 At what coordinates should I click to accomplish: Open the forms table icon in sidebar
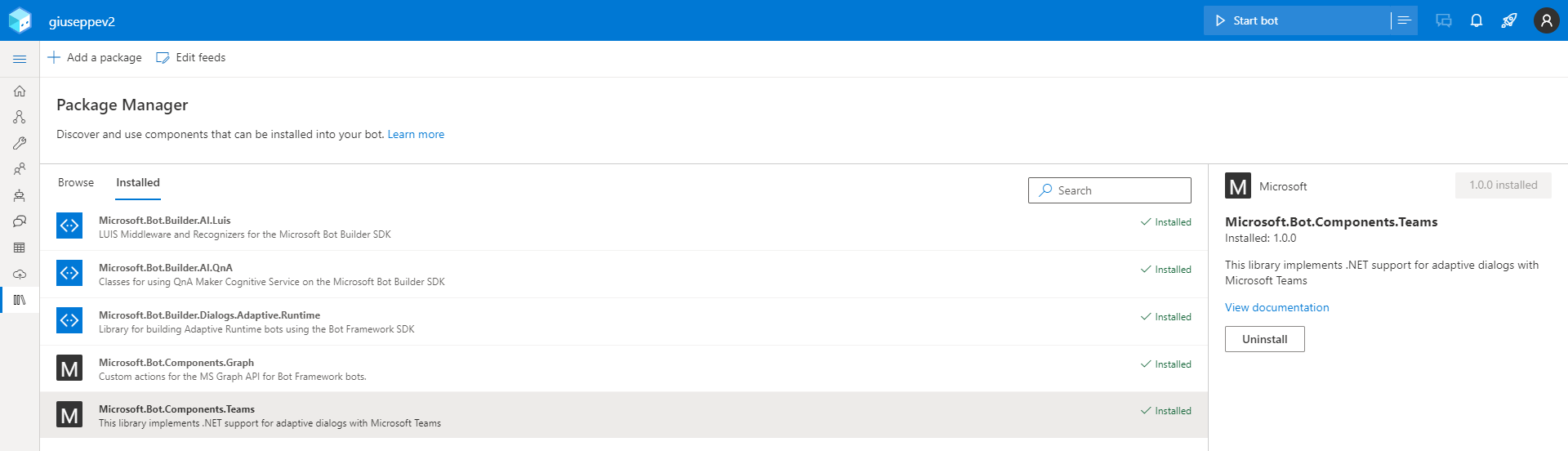click(20, 248)
